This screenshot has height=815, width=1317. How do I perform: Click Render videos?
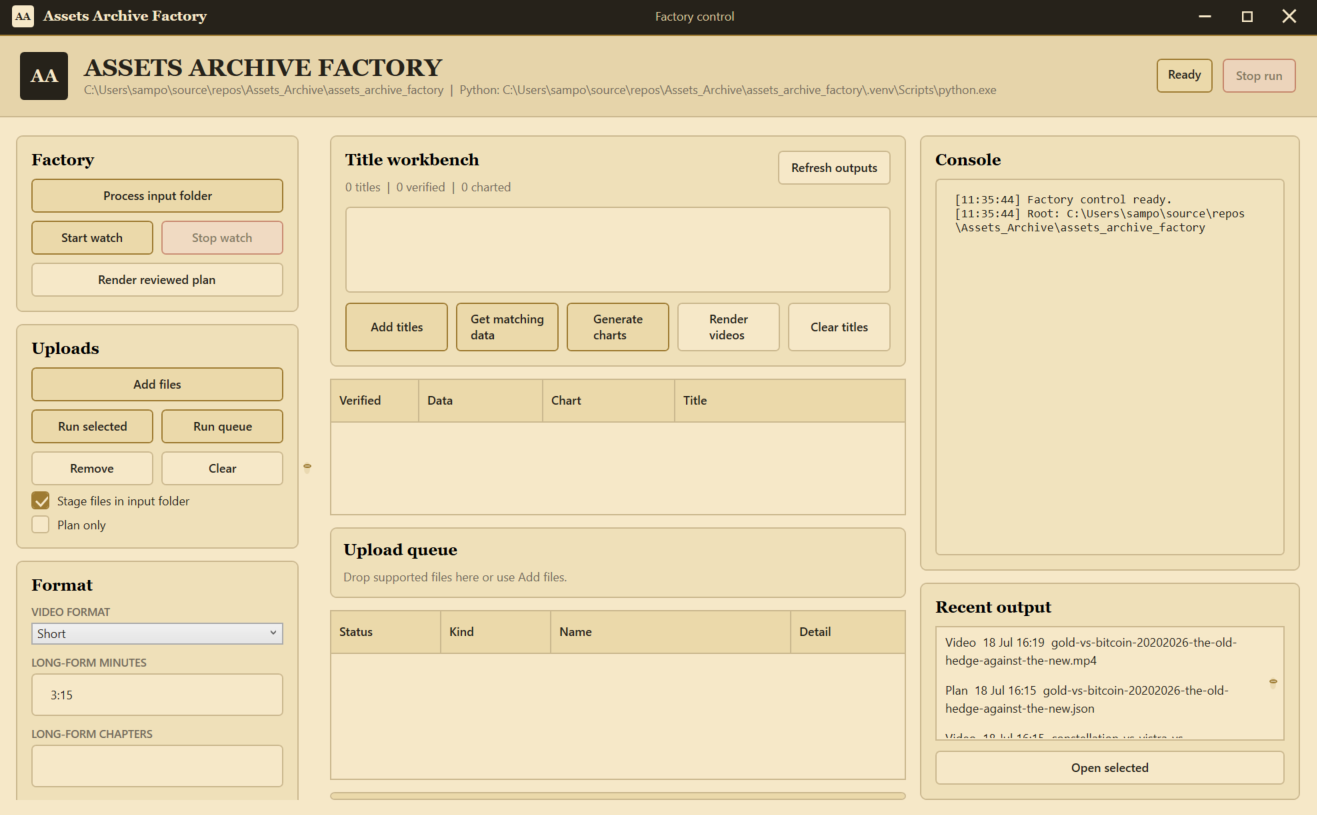(x=728, y=327)
